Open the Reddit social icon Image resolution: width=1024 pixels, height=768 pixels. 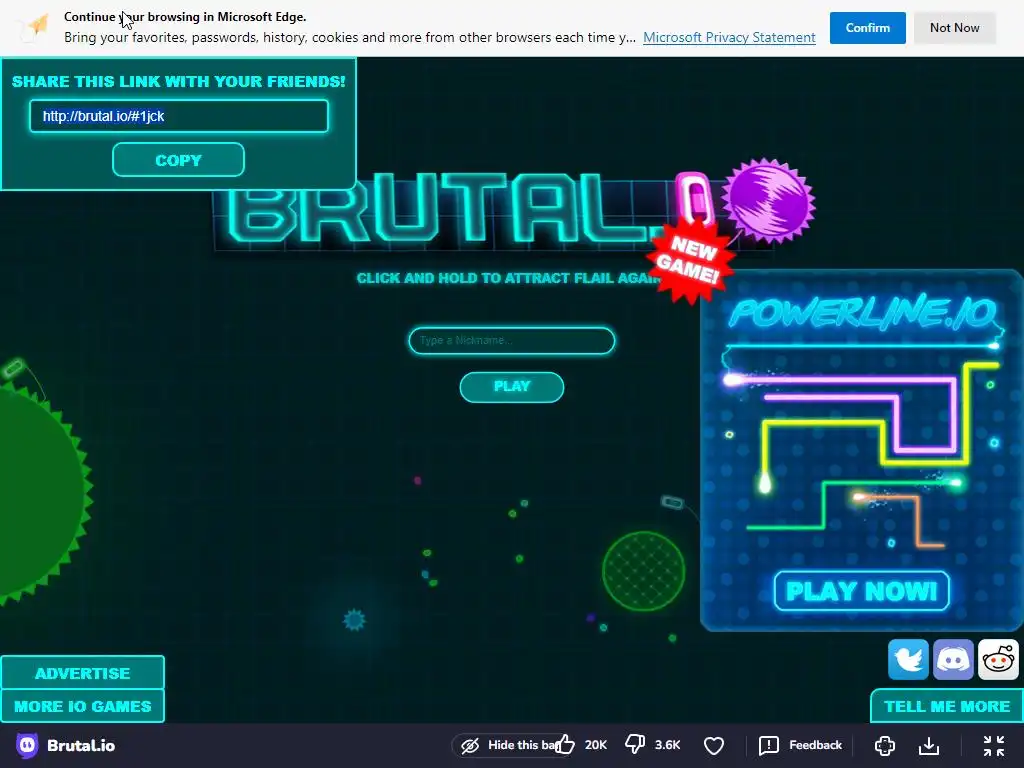998,660
